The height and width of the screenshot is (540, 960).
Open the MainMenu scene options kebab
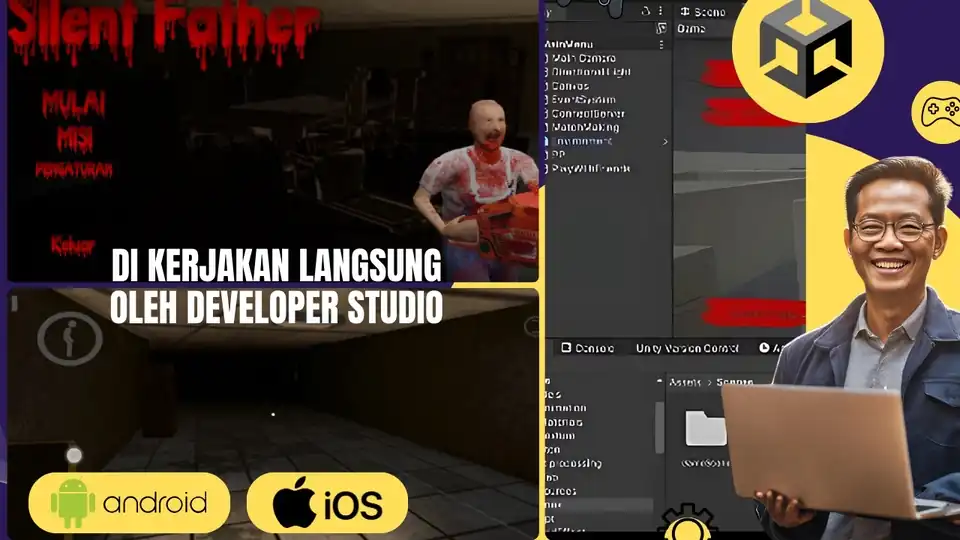click(661, 44)
